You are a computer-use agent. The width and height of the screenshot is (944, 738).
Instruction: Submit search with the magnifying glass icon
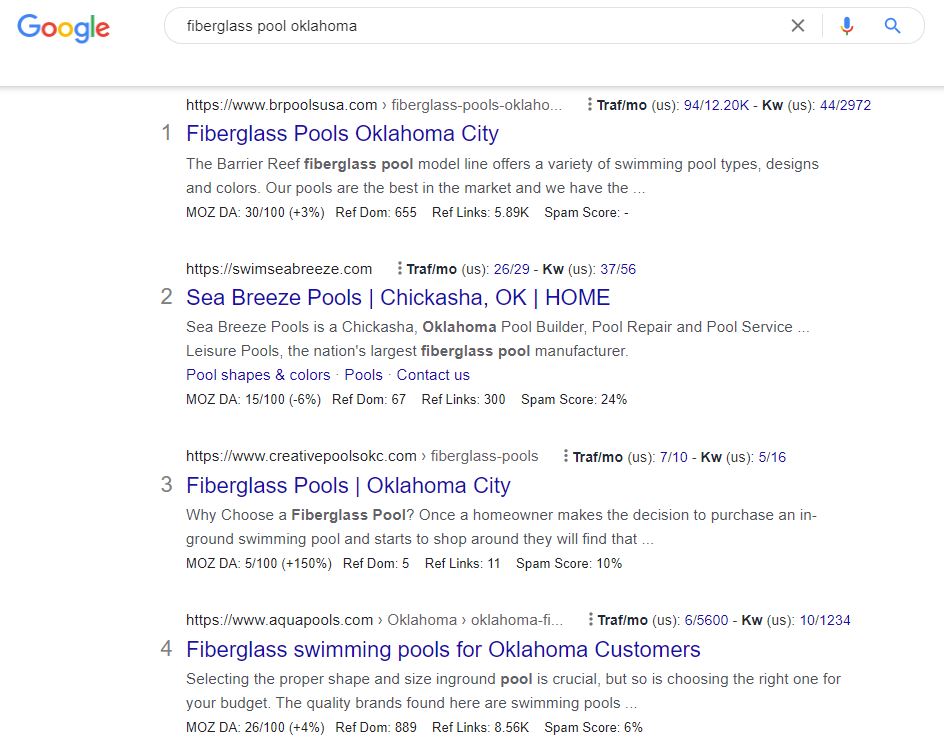pyautogui.click(x=892, y=26)
